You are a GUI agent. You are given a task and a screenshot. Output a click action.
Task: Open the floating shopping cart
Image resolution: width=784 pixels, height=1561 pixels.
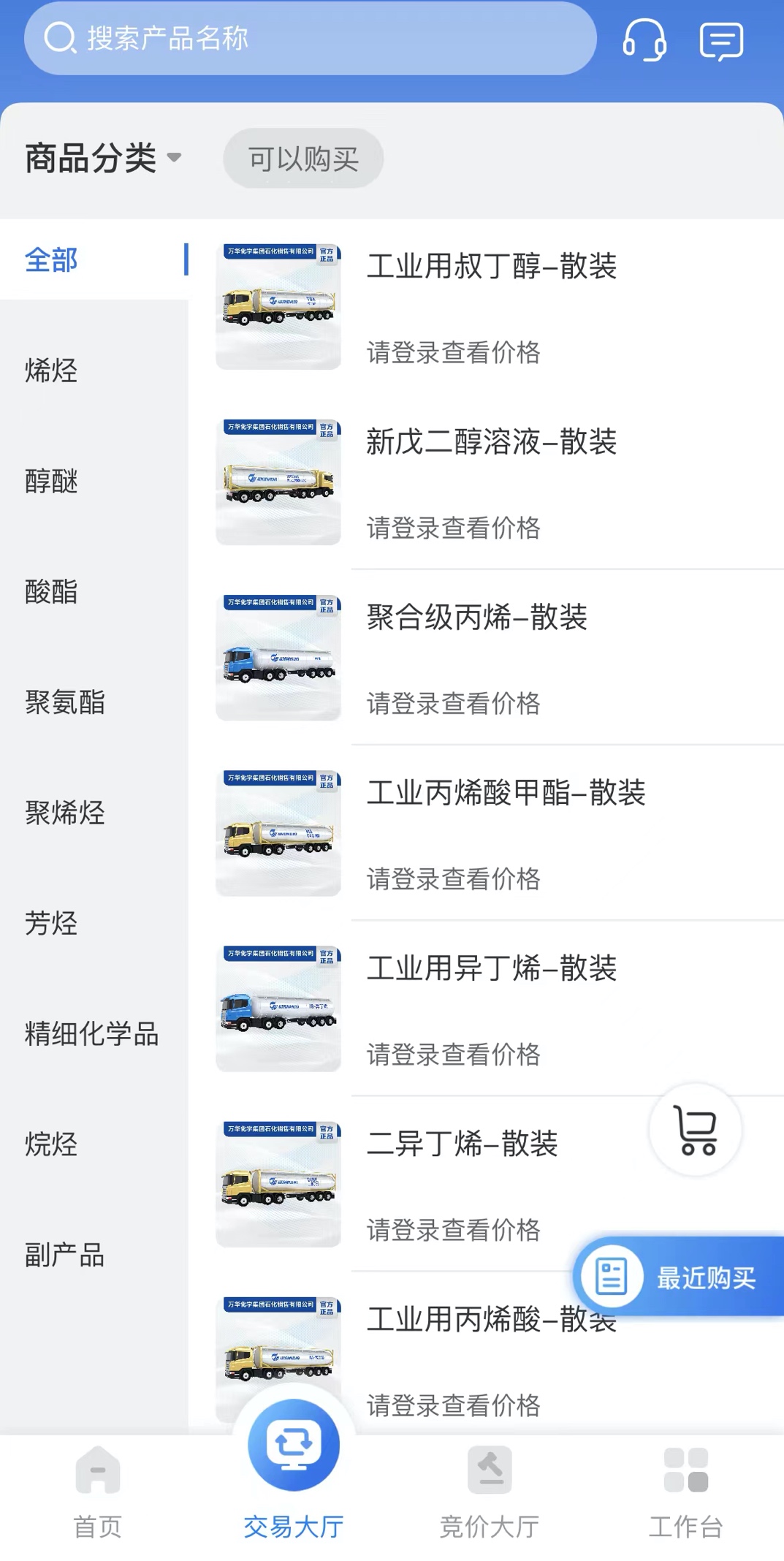696,1131
